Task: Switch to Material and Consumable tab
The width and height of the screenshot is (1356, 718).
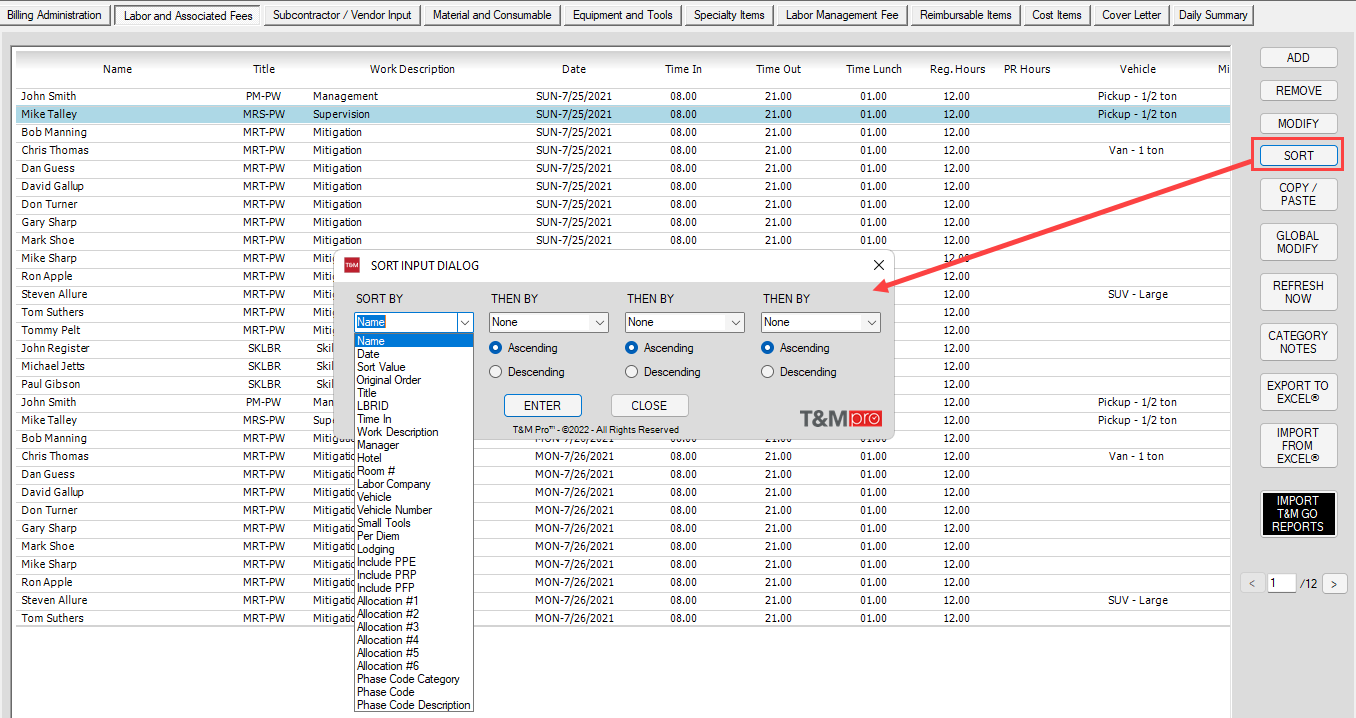Action: [x=492, y=15]
